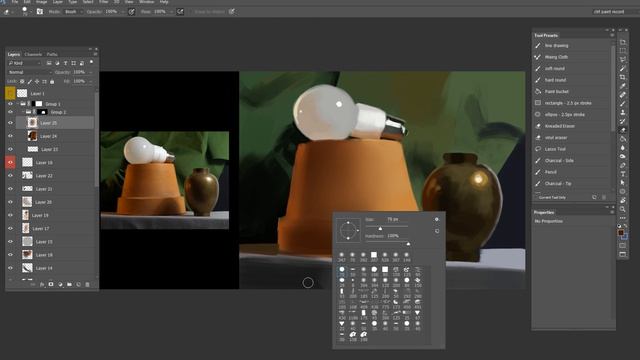Hide Group 1 with its eye icon
The height and width of the screenshot is (360, 640).
[11, 104]
